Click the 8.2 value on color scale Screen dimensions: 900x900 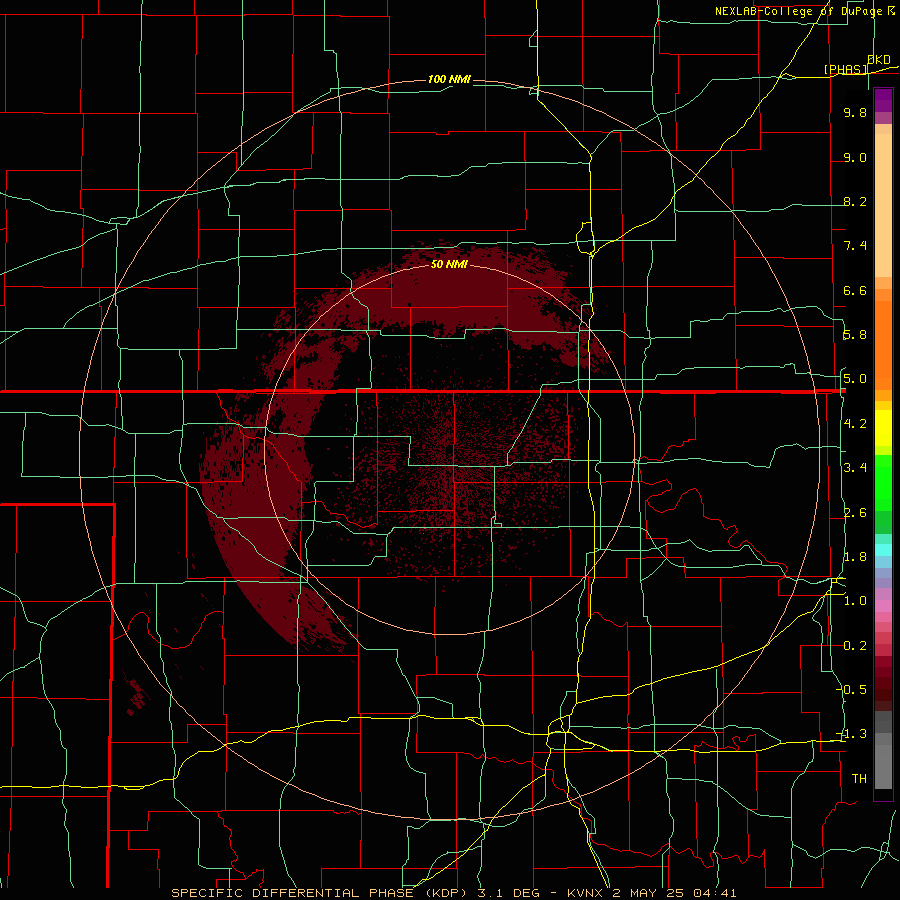(855, 201)
